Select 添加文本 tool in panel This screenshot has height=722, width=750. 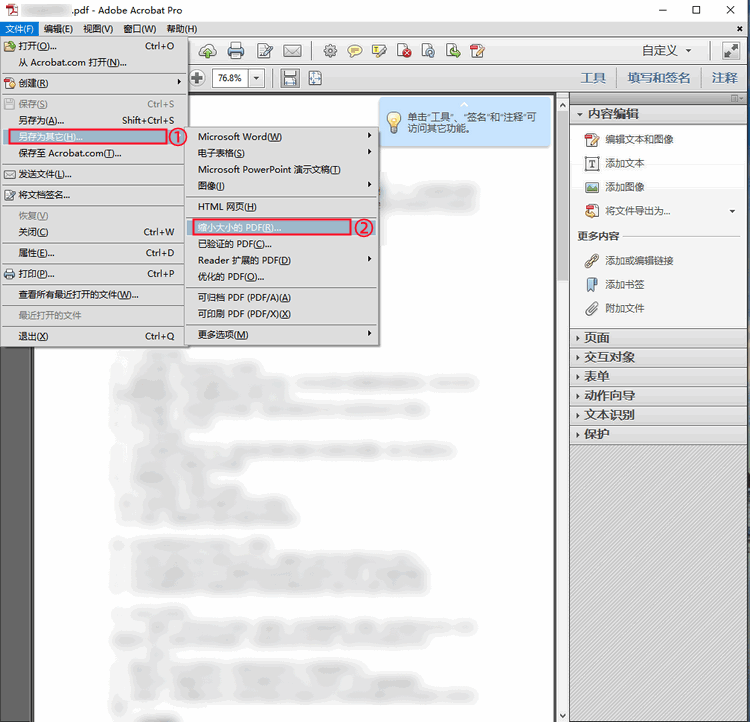tap(615, 164)
